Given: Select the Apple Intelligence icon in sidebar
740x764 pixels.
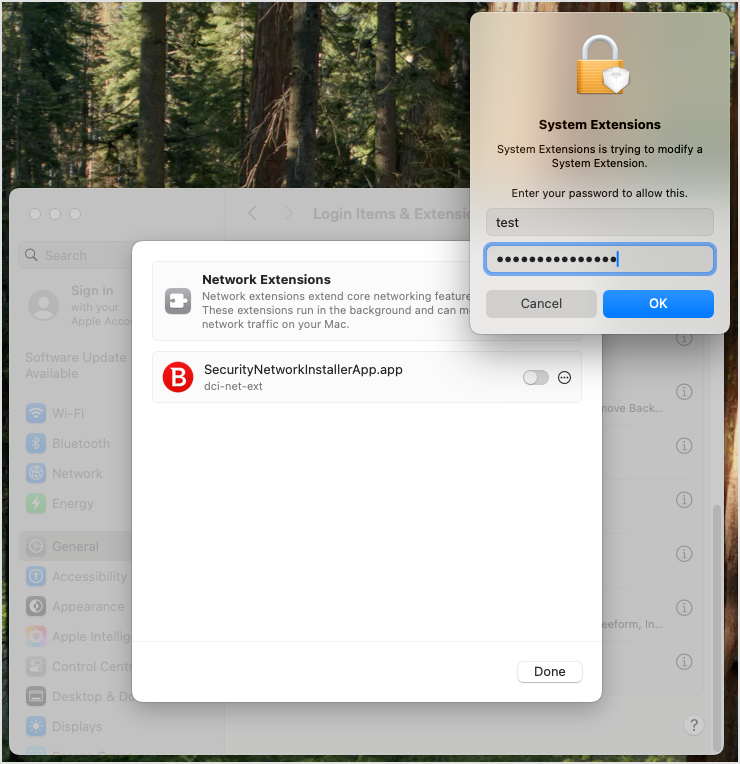Looking at the screenshot, I should click(x=36, y=636).
